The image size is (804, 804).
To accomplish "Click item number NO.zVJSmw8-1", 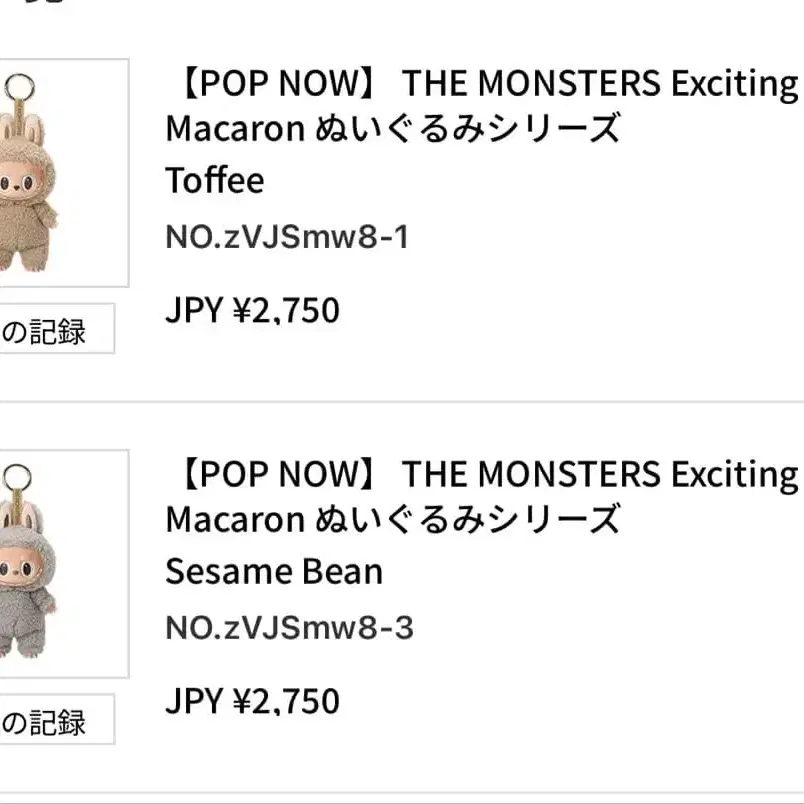I will click(287, 238).
